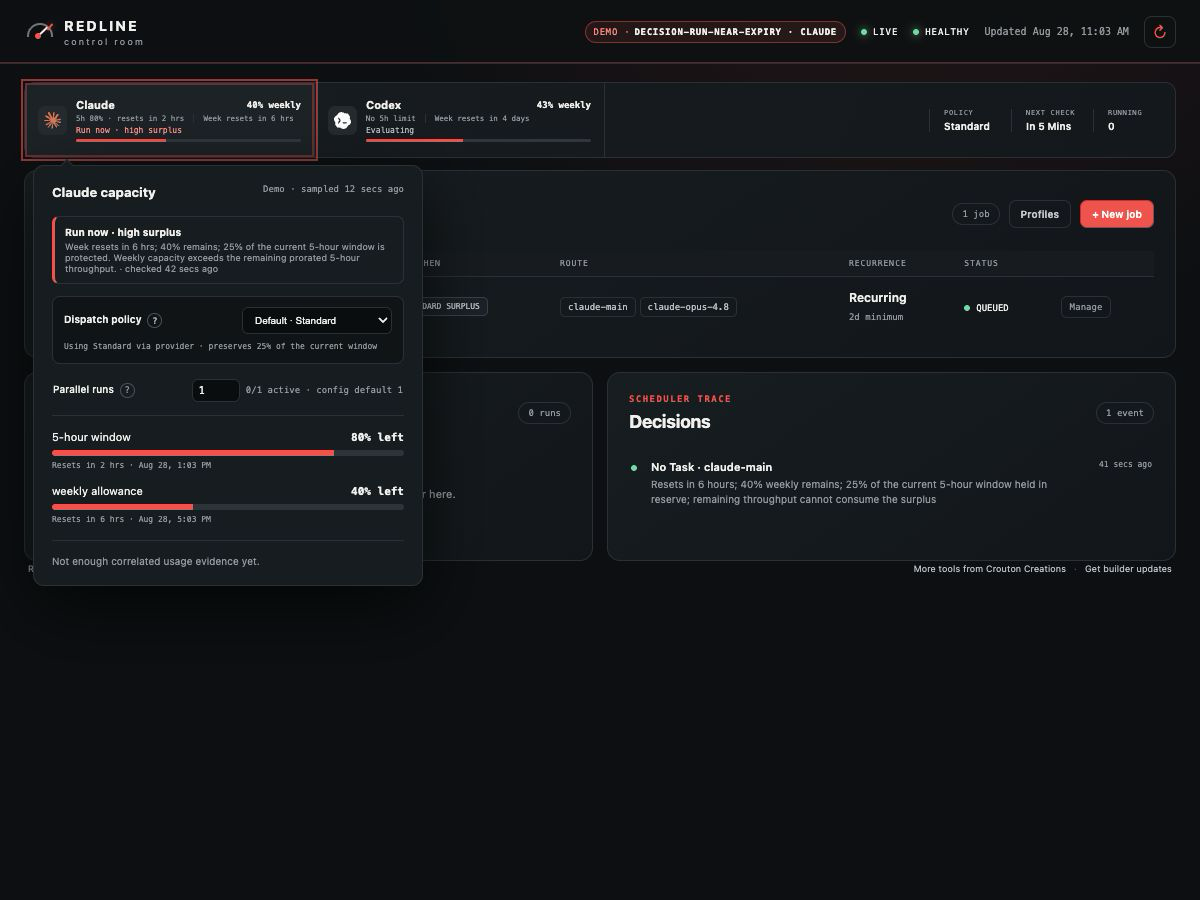
Task: Click the green LIVE status dot
Action: pyautogui.click(x=864, y=32)
